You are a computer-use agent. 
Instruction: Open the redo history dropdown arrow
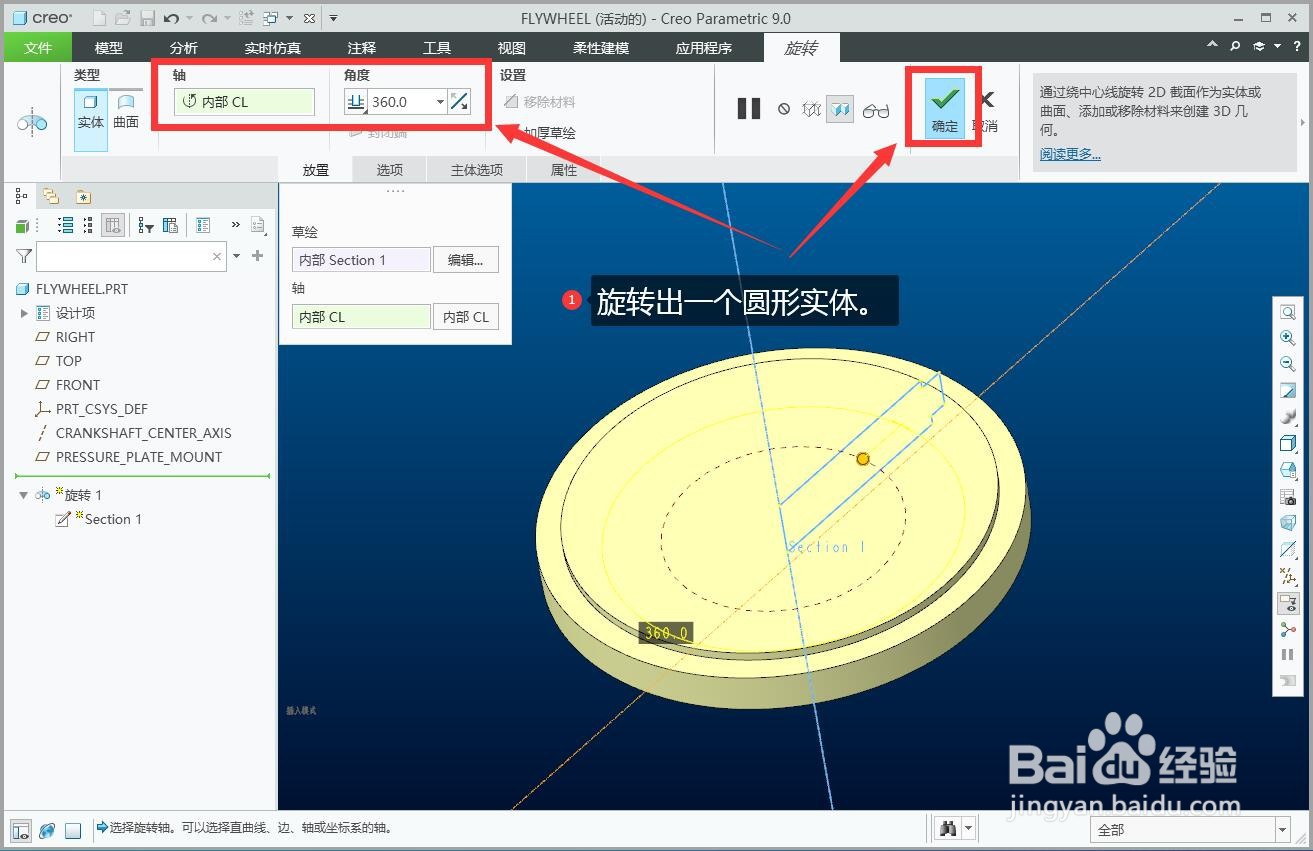pos(226,18)
